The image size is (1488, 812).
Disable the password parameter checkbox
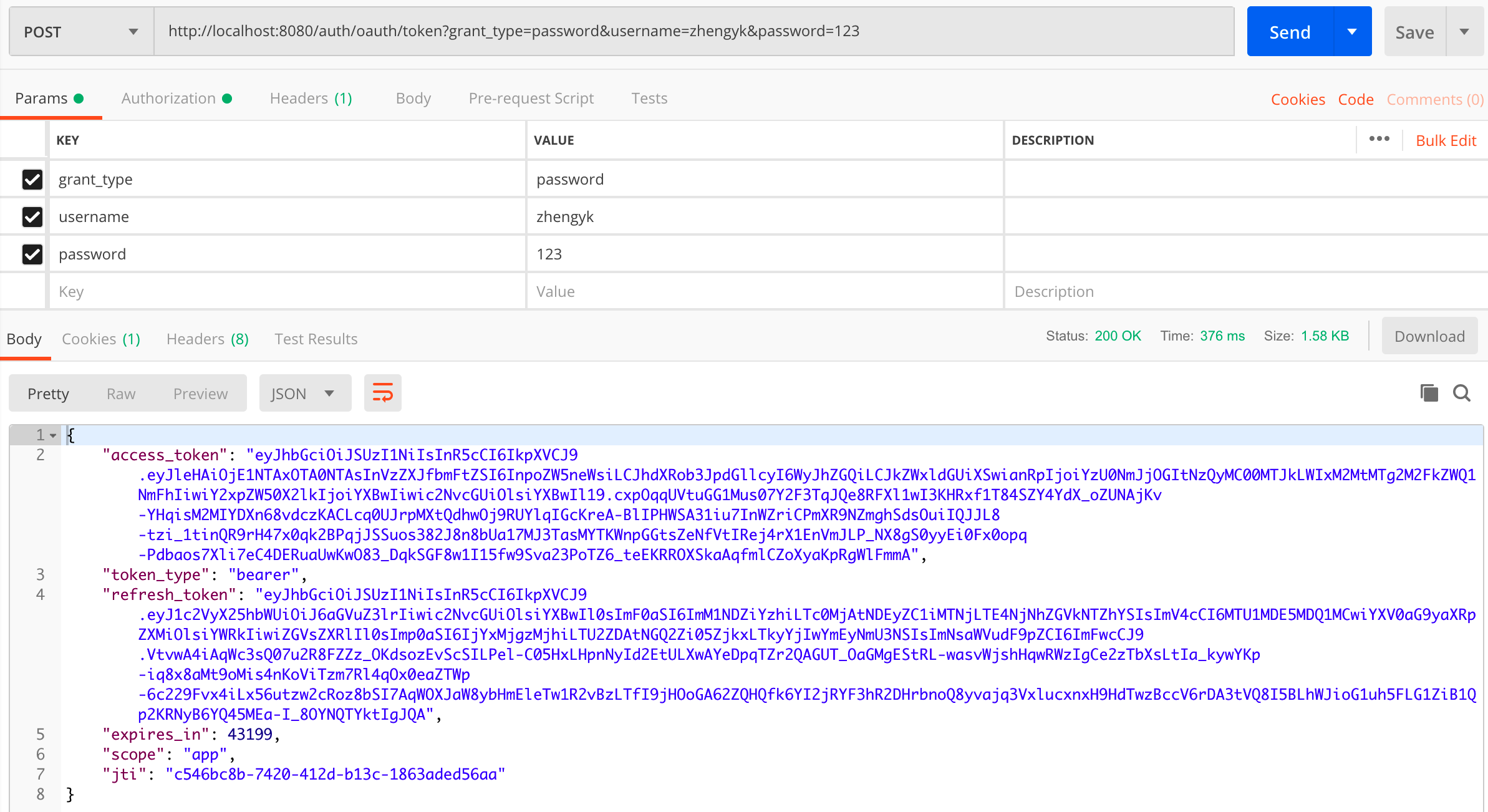(32, 254)
